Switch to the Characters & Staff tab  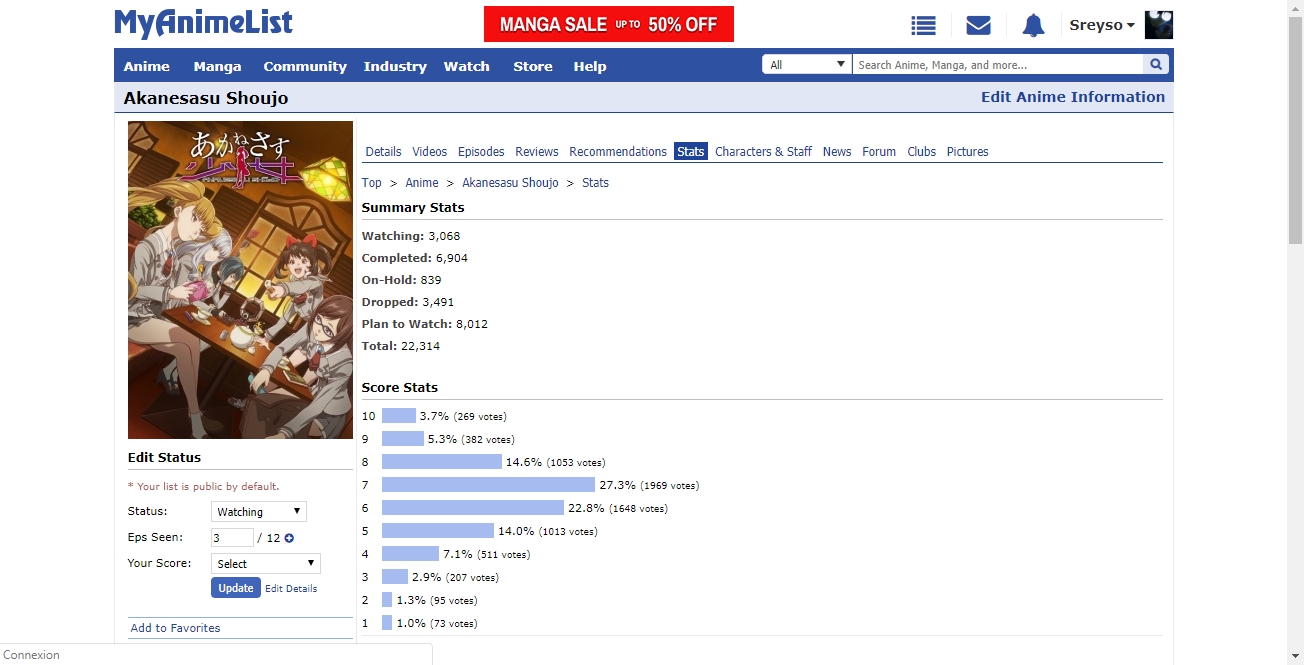pos(763,152)
